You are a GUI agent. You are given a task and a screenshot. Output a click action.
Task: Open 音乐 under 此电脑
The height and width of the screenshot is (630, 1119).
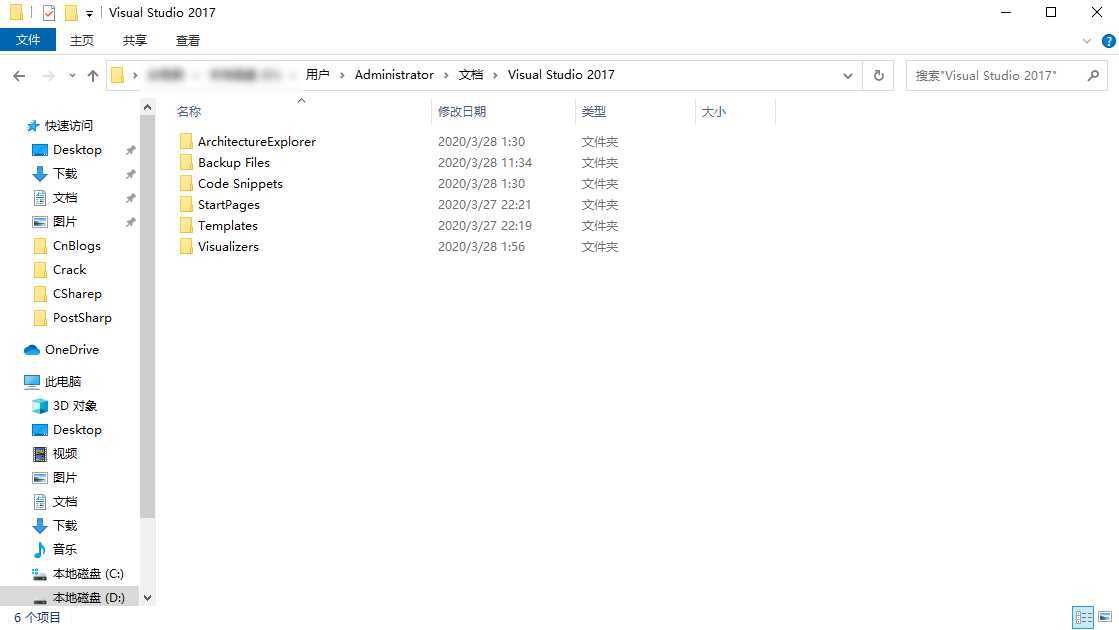[65, 549]
